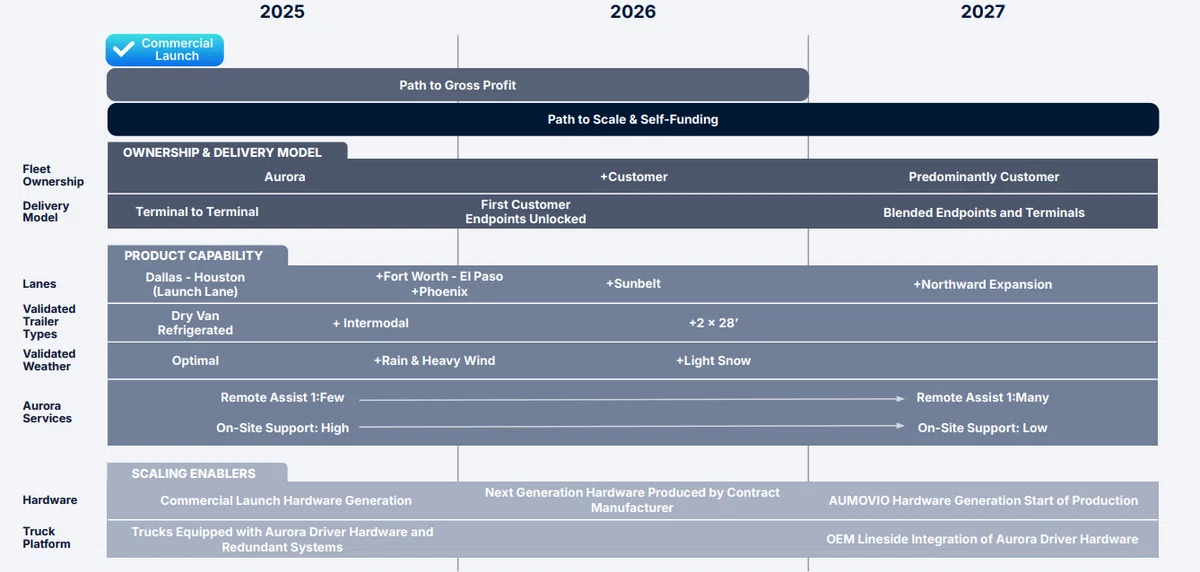This screenshot has height=572, width=1200.
Task: Click the Hardware row label
Action: [50, 500]
